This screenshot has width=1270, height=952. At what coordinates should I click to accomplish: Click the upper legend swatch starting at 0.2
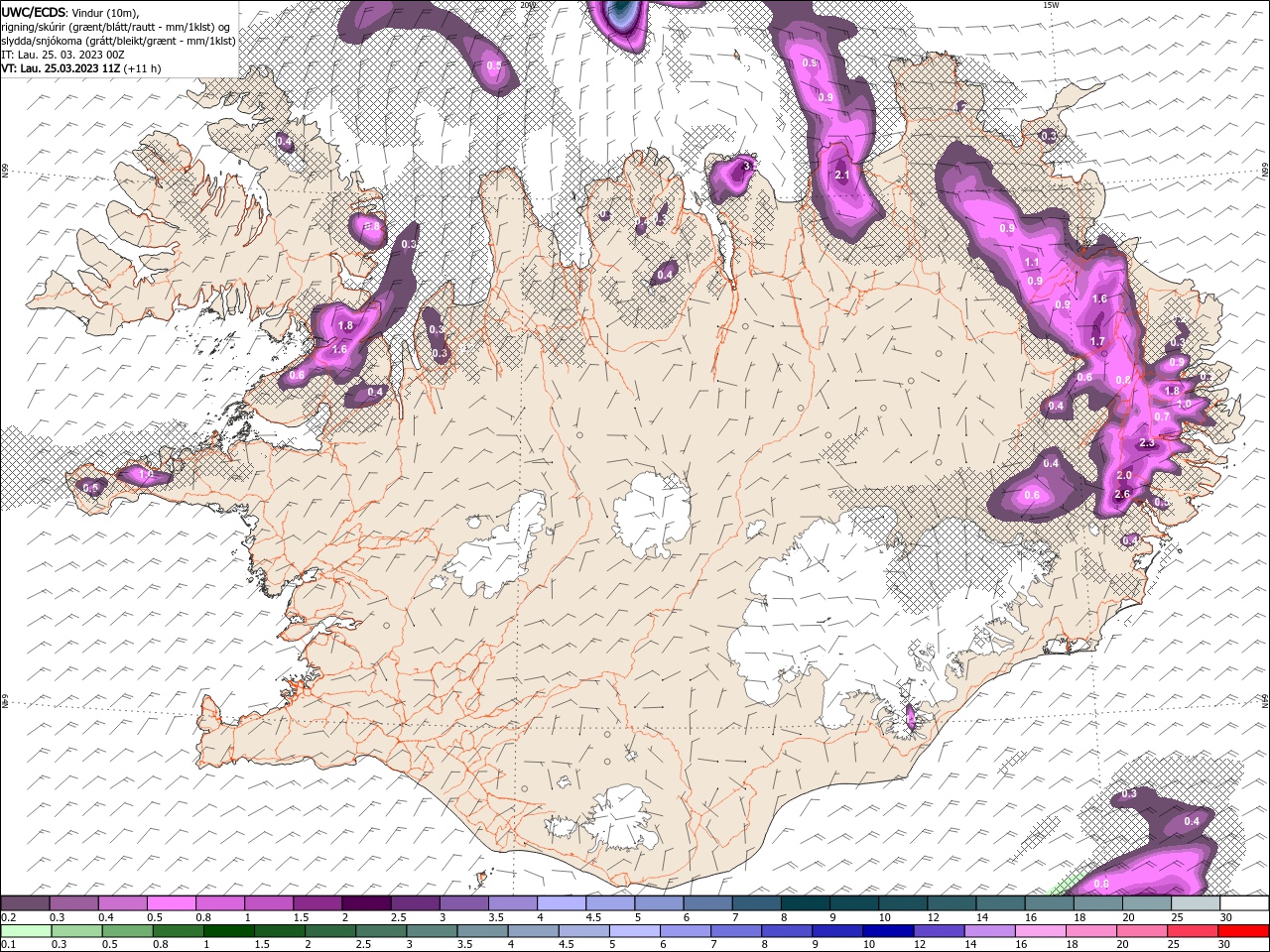[x=25, y=903]
